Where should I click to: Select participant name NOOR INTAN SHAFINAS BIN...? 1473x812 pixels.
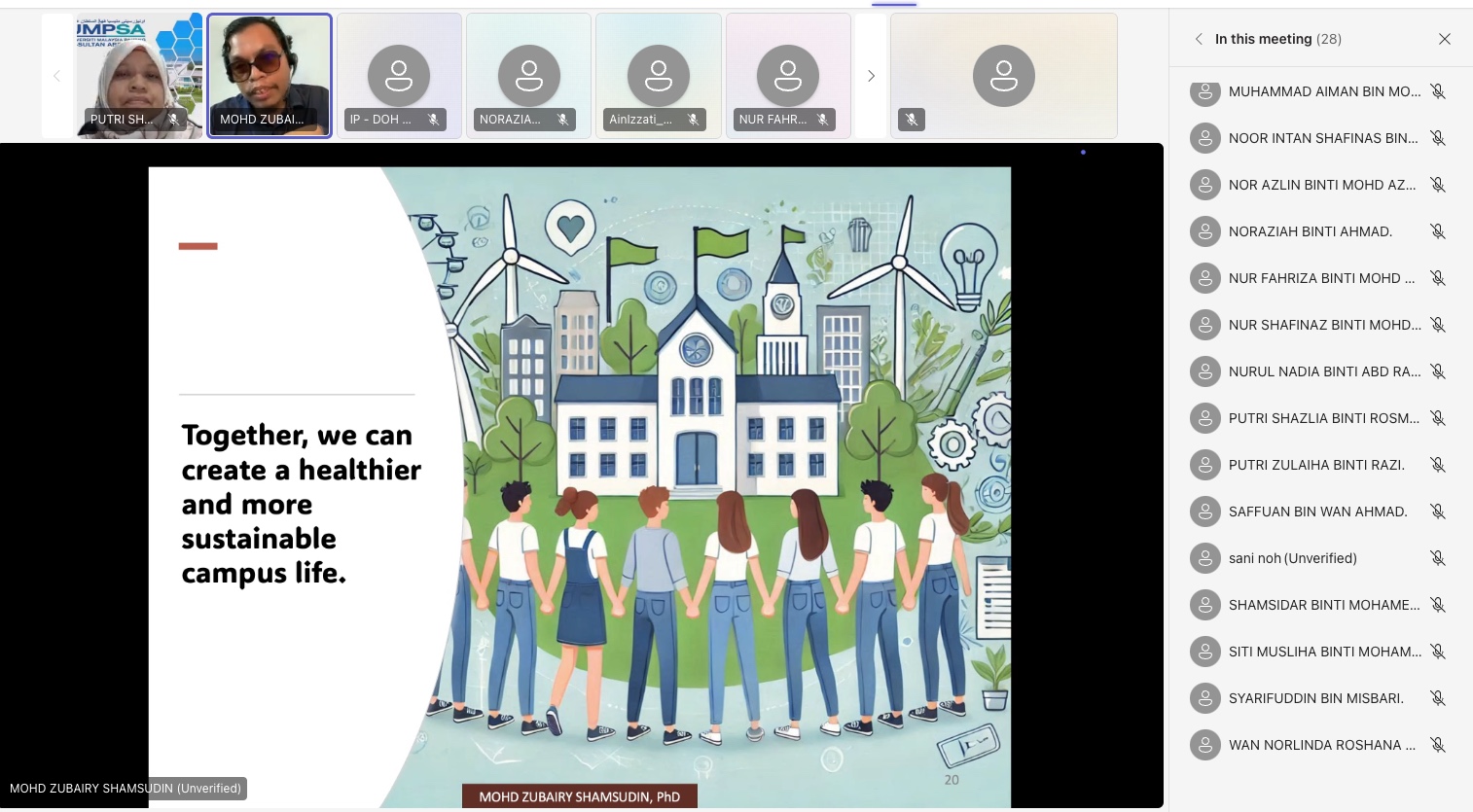coord(1323,138)
